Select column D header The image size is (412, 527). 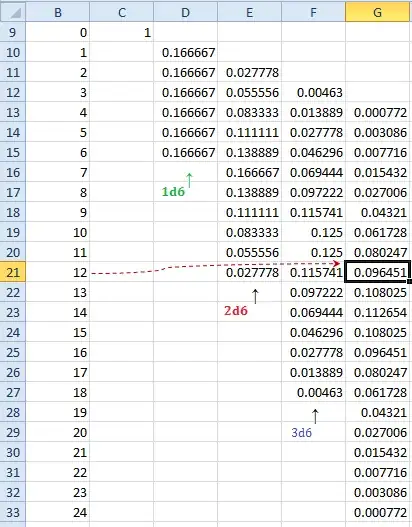tap(186, 12)
